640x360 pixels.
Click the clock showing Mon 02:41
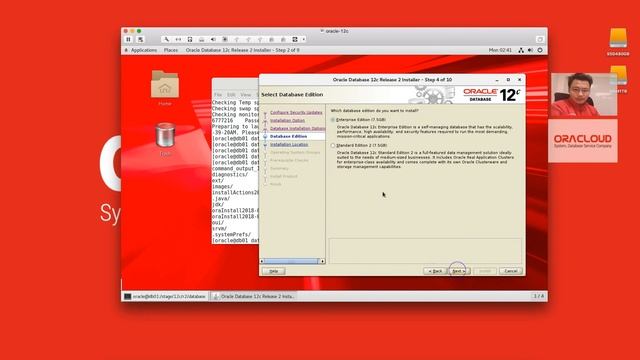click(500, 50)
